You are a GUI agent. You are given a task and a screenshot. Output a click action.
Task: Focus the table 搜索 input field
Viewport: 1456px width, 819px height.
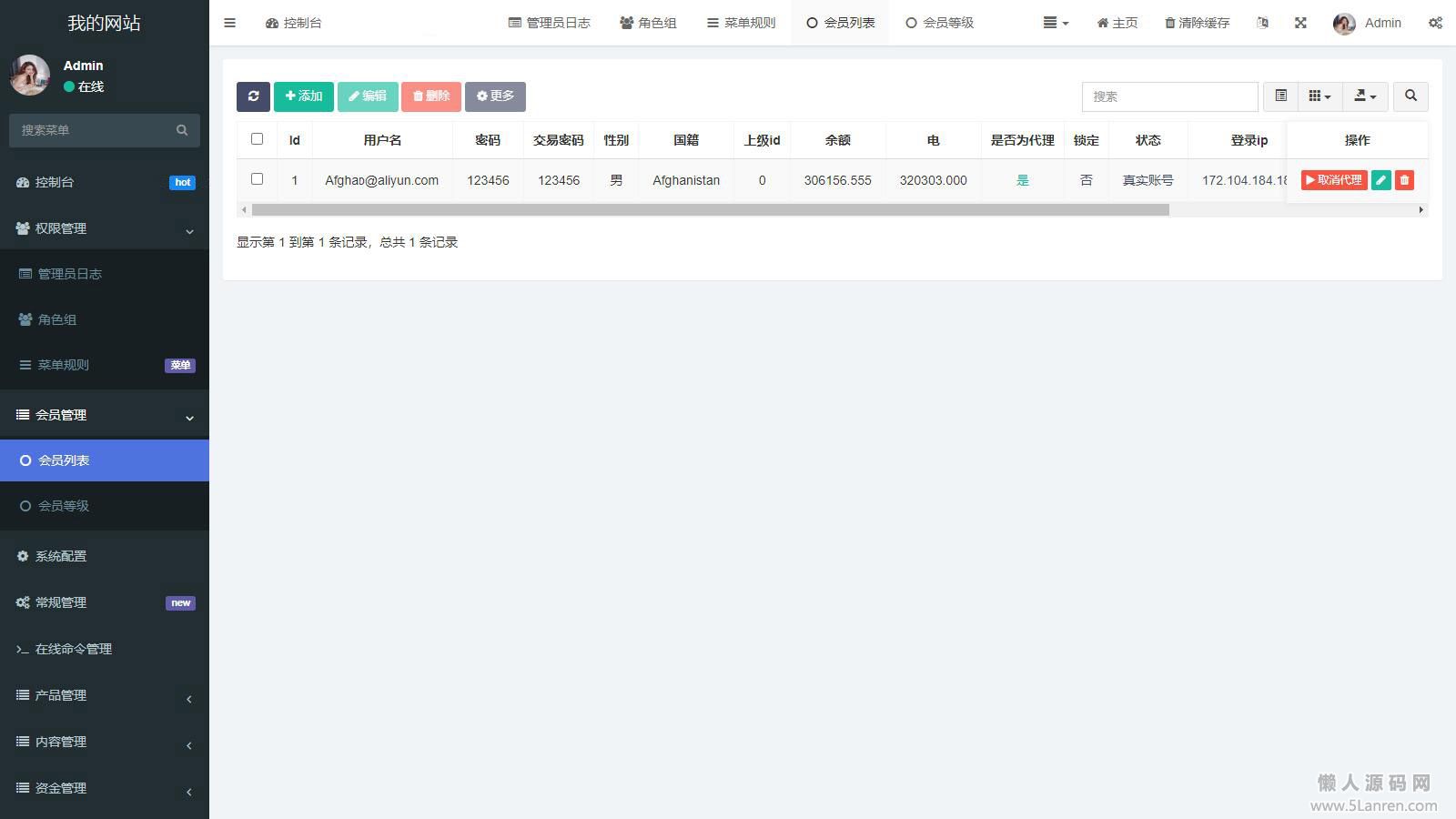tap(1169, 96)
